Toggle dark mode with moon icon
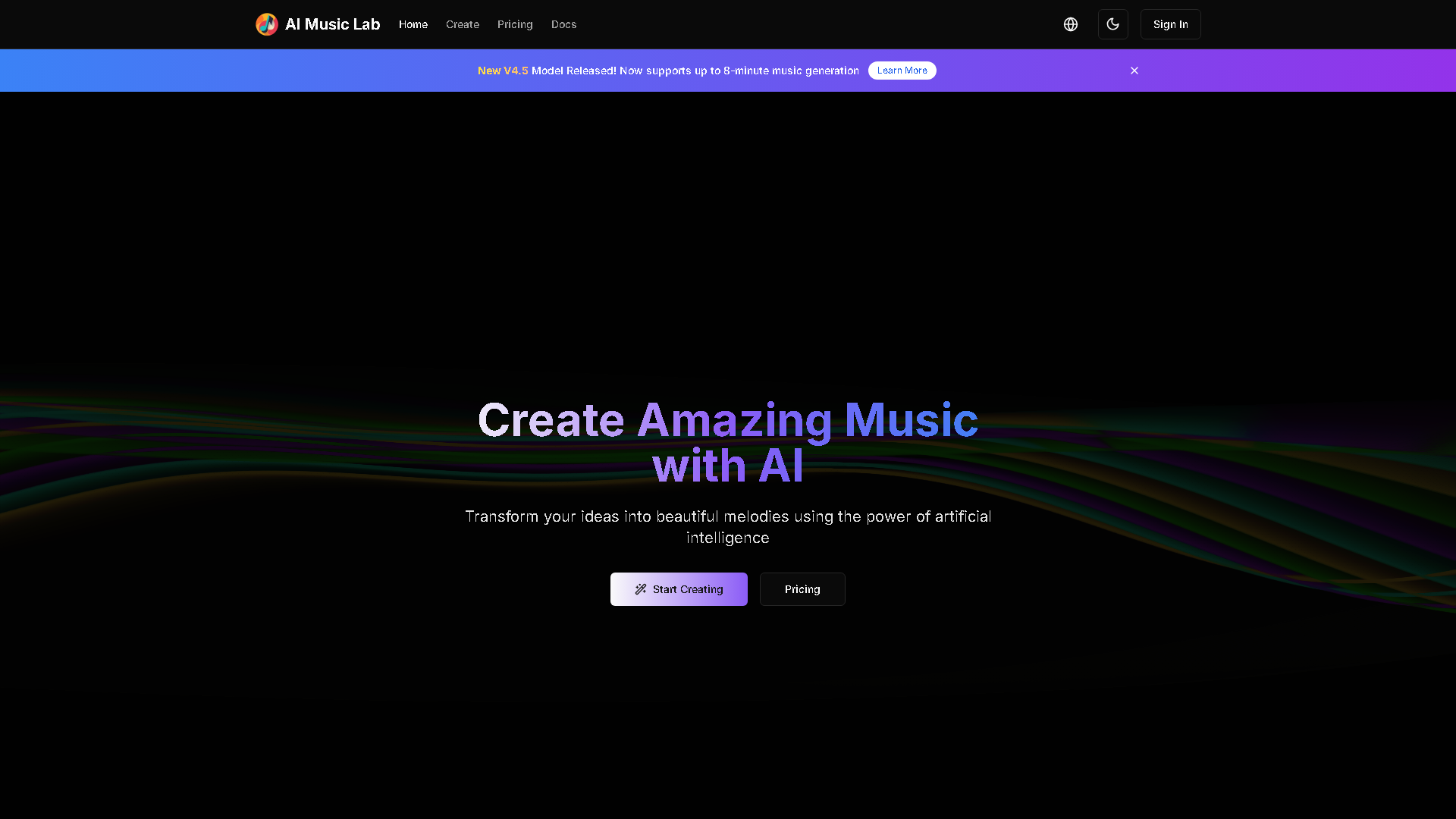This screenshot has width=1456, height=819. [x=1113, y=24]
